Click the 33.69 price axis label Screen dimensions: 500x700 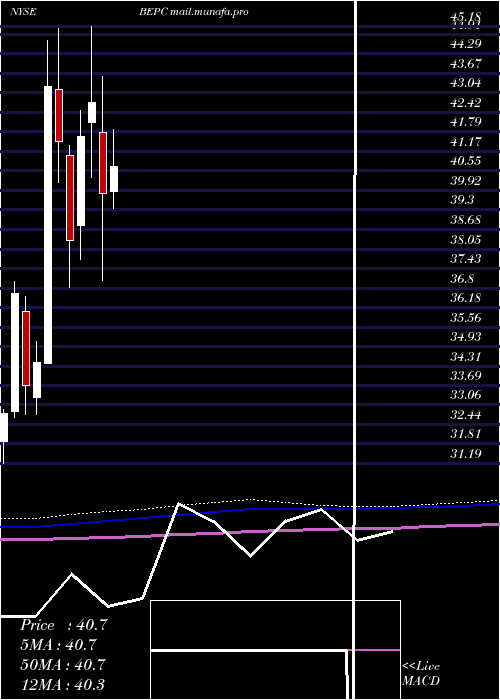click(x=466, y=376)
